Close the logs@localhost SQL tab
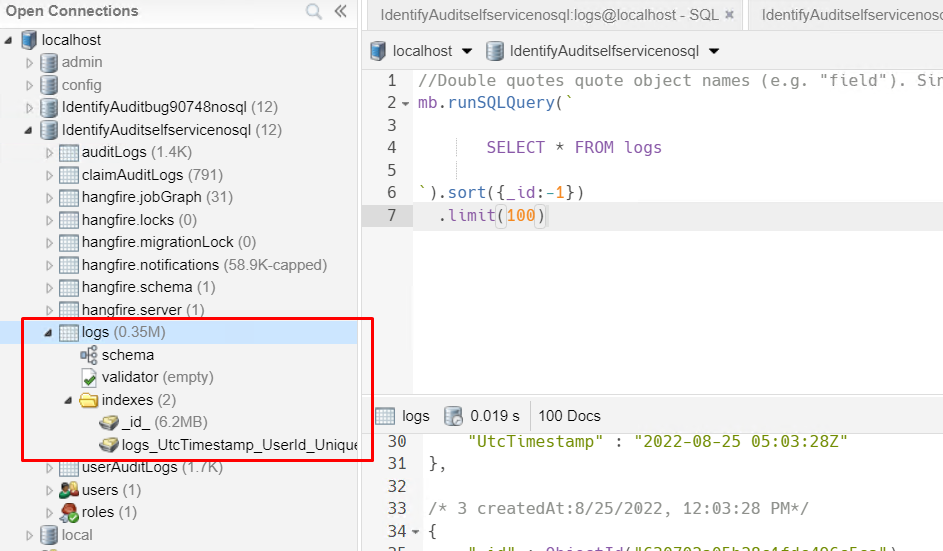 click(729, 15)
